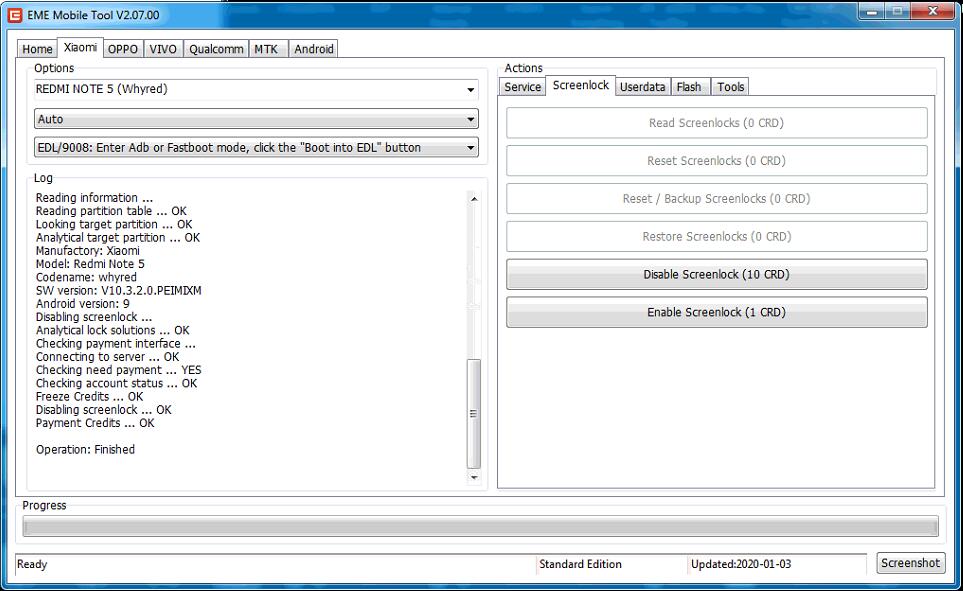Click the Progress bar
Screen dimensions: 963x591
tap(480, 526)
